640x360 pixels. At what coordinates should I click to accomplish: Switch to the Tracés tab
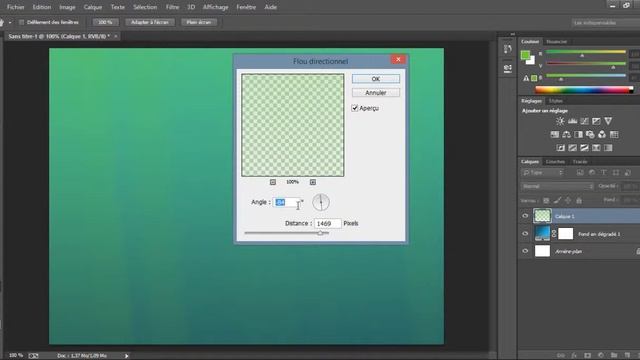pos(580,162)
